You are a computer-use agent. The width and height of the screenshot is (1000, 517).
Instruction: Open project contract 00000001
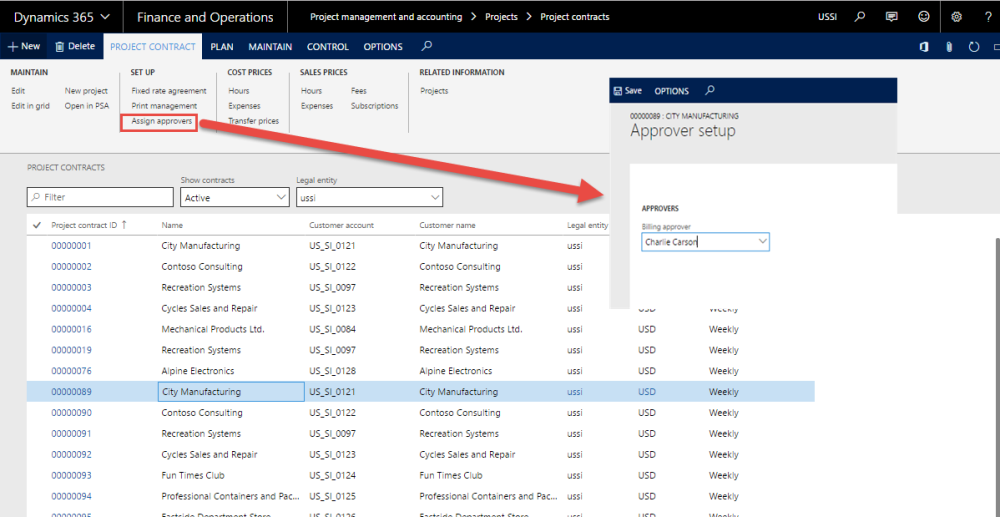pos(71,245)
